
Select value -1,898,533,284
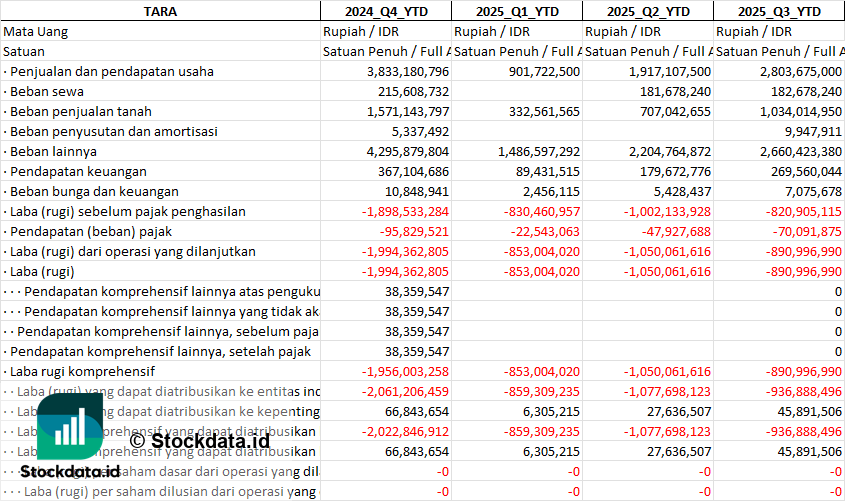(x=405, y=211)
